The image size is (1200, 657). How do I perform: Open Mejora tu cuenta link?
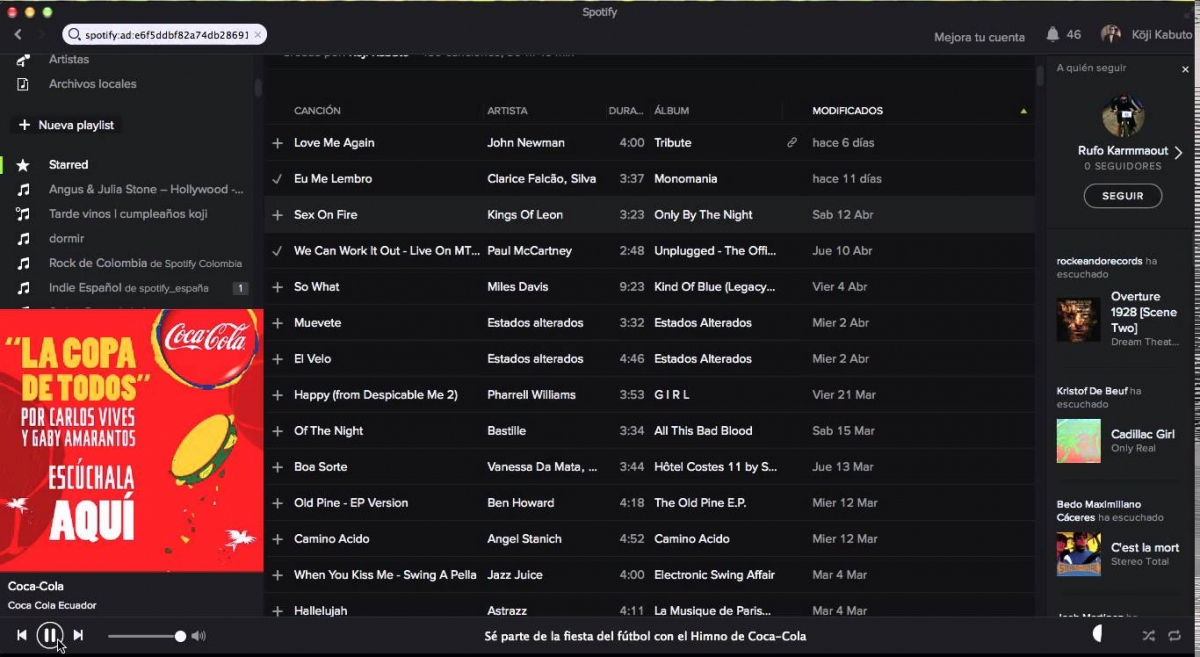pyautogui.click(x=979, y=37)
